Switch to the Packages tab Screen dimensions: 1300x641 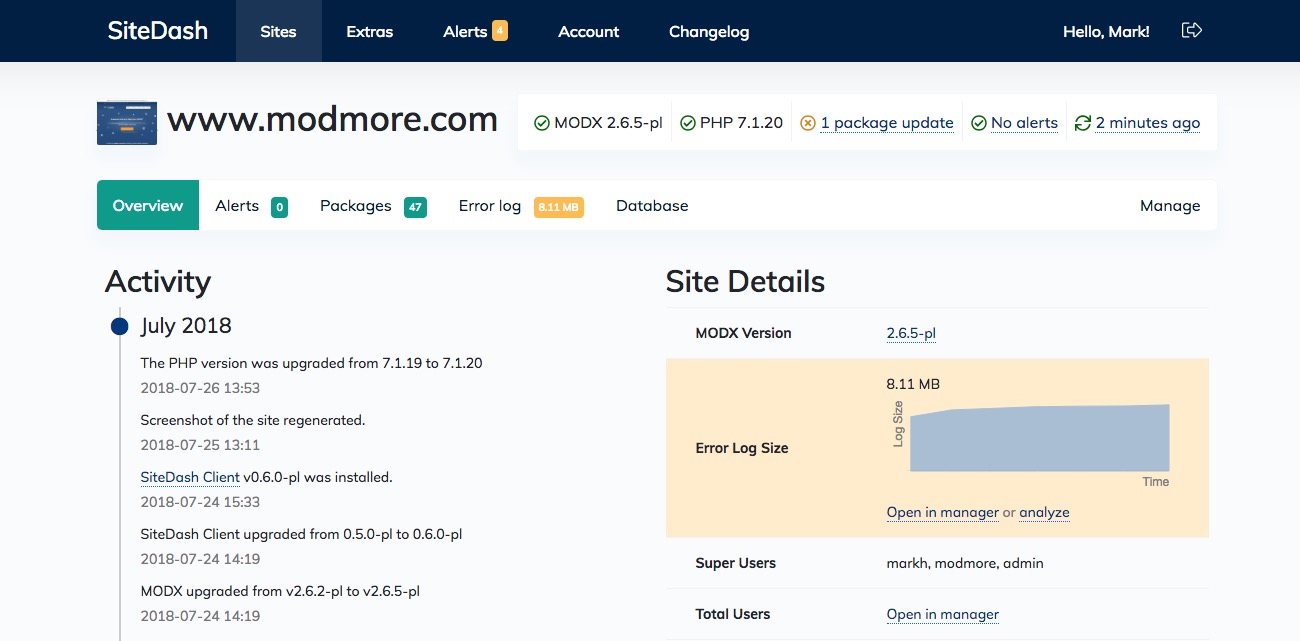point(355,205)
